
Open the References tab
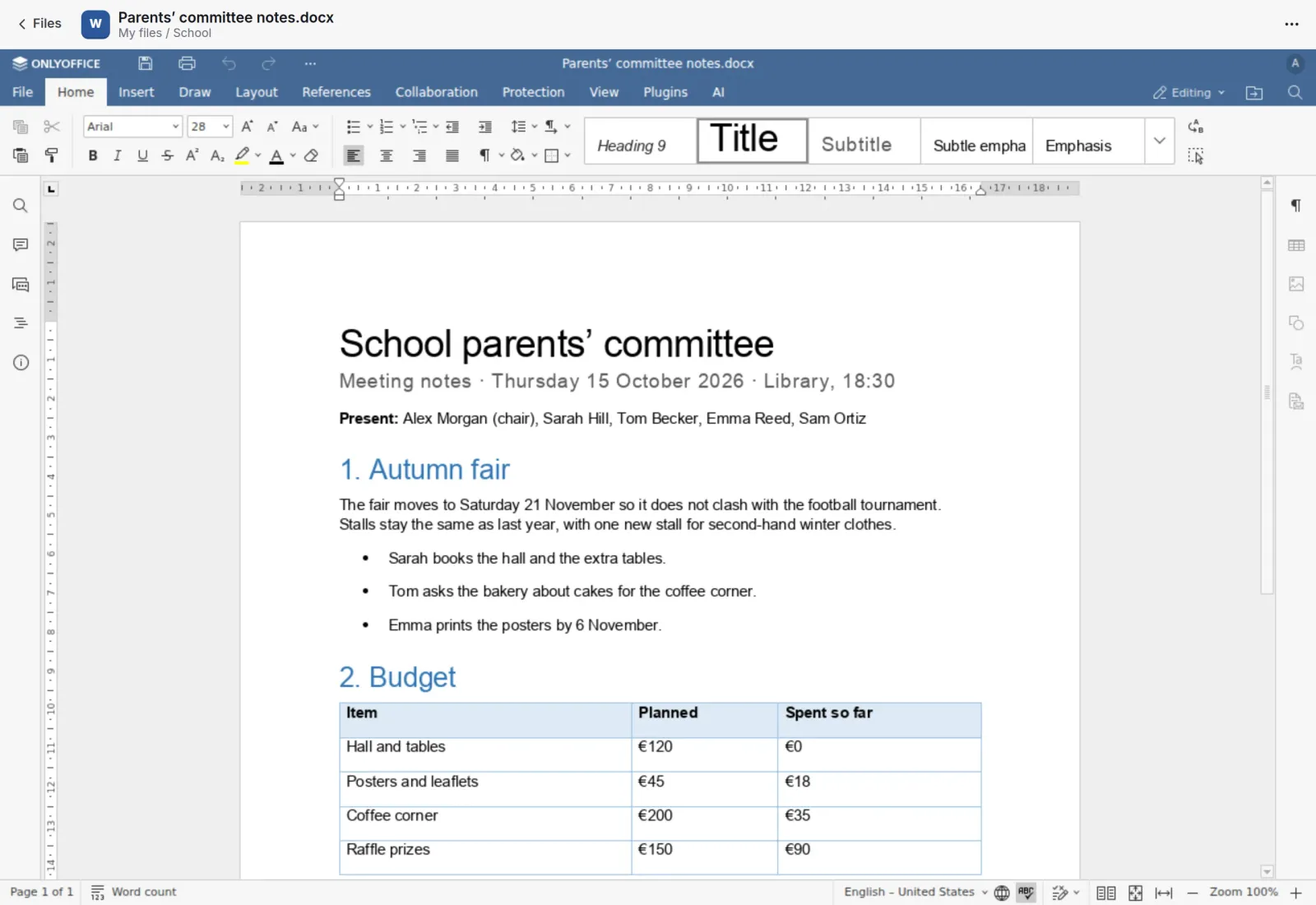[x=336, y=92]
